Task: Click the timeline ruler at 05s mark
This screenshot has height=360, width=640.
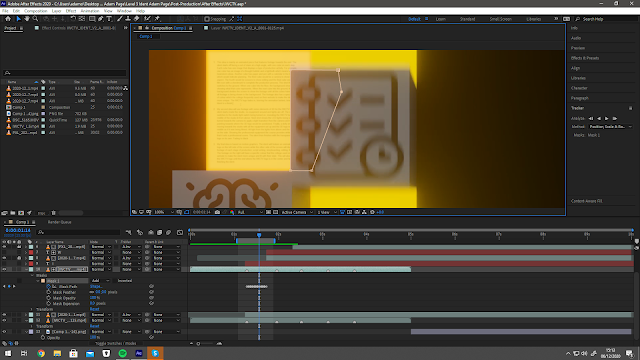Action: coord(410,234)
